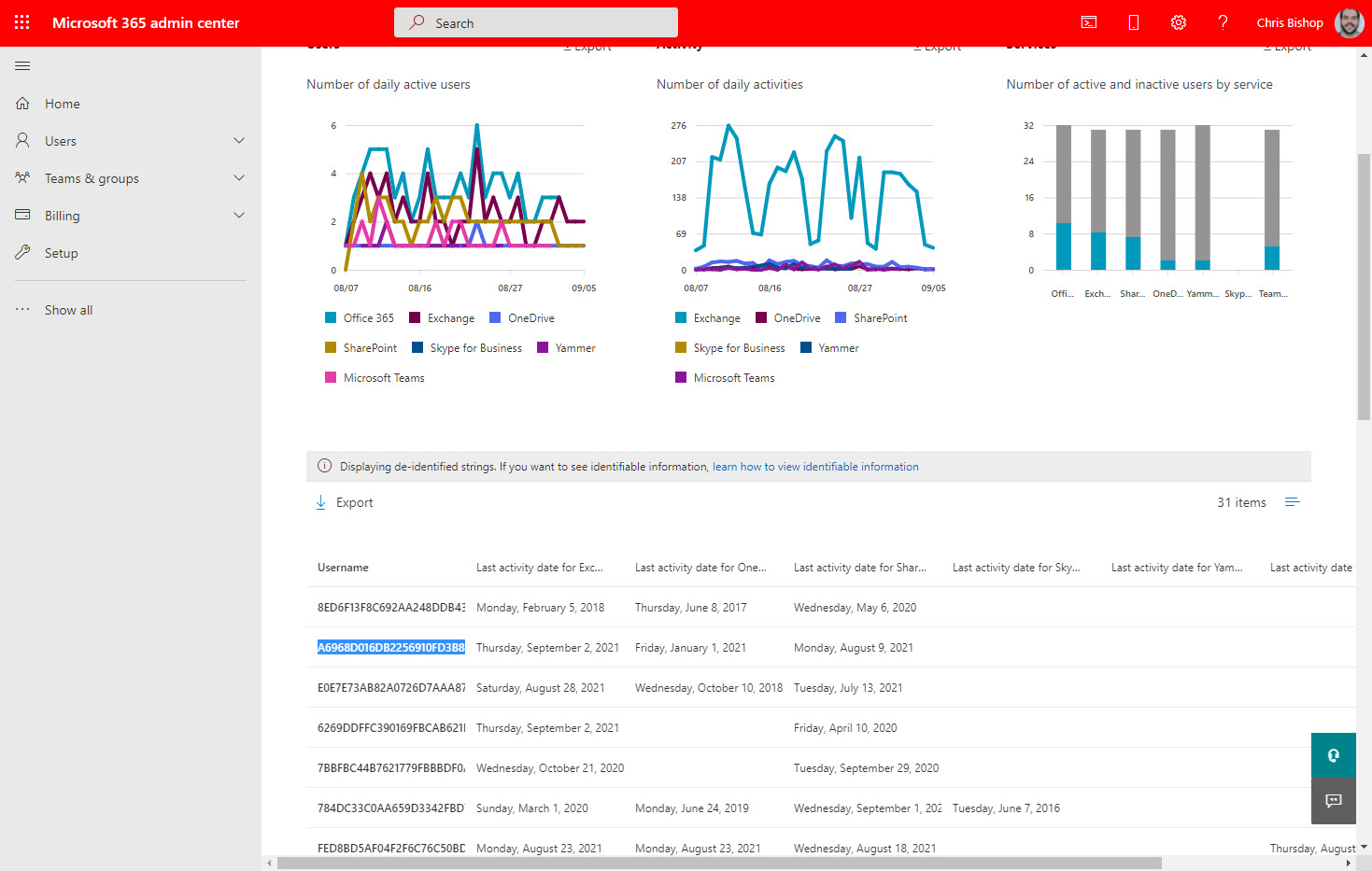Image resolution: width=1372 pixels, height=871 pixels.
Task: Sort by Last activity date for Exchange column
Action: tap(540, 568)
